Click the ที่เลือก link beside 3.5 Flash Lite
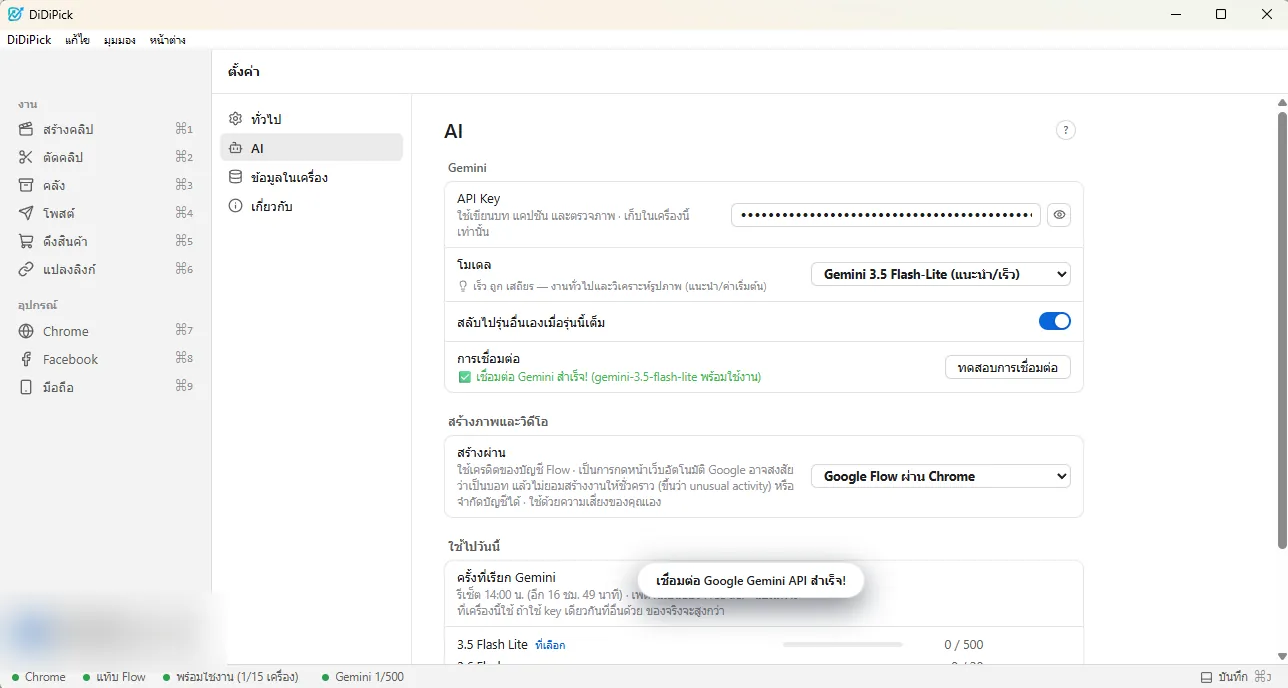Viewport: 1288px width, 688px height. click(550, 645)
